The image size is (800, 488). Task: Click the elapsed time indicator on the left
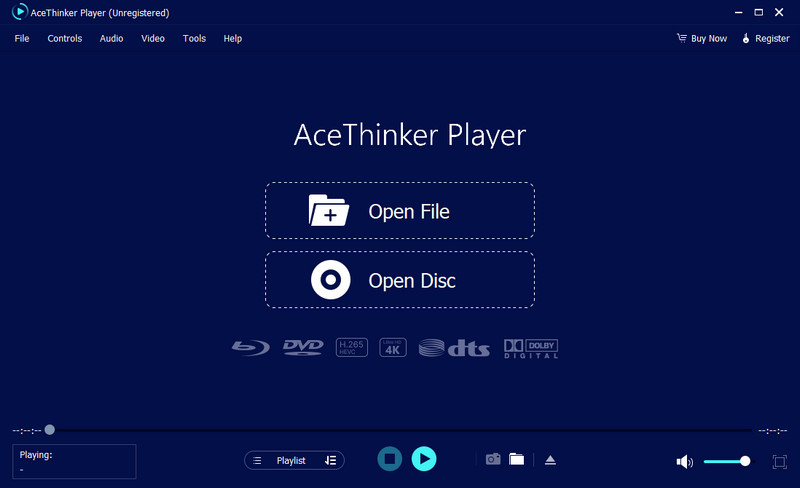pyautogui.click(x=27, y=431)
